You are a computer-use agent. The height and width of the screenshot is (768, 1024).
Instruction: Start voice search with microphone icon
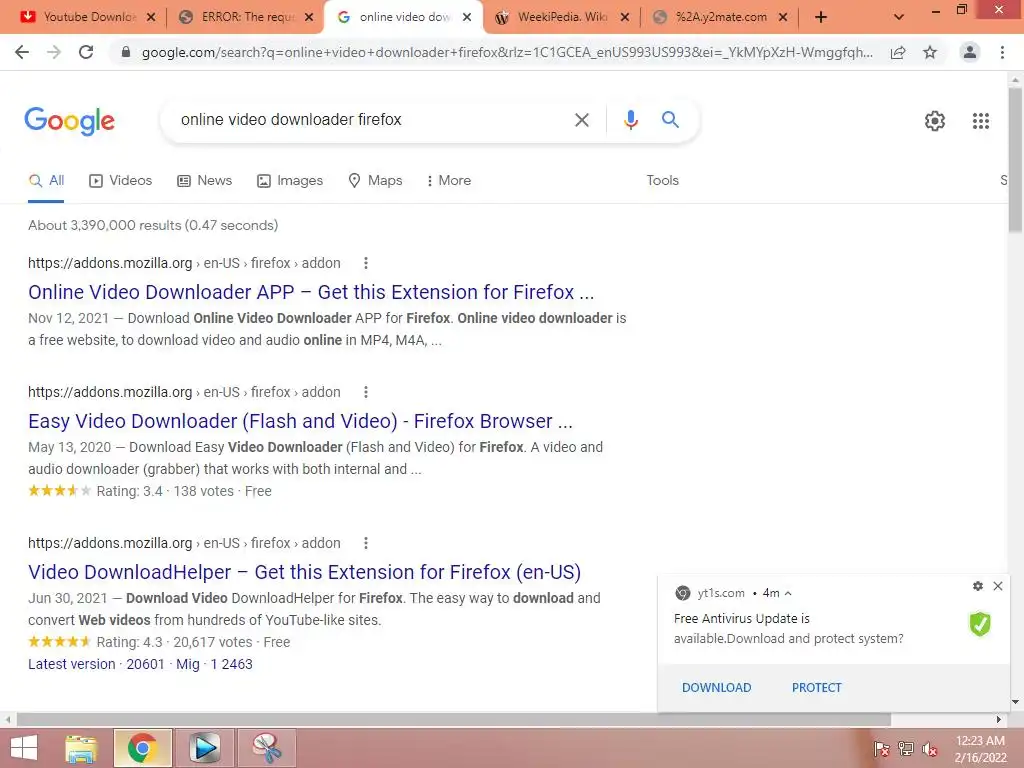click(x=630, y=120)
